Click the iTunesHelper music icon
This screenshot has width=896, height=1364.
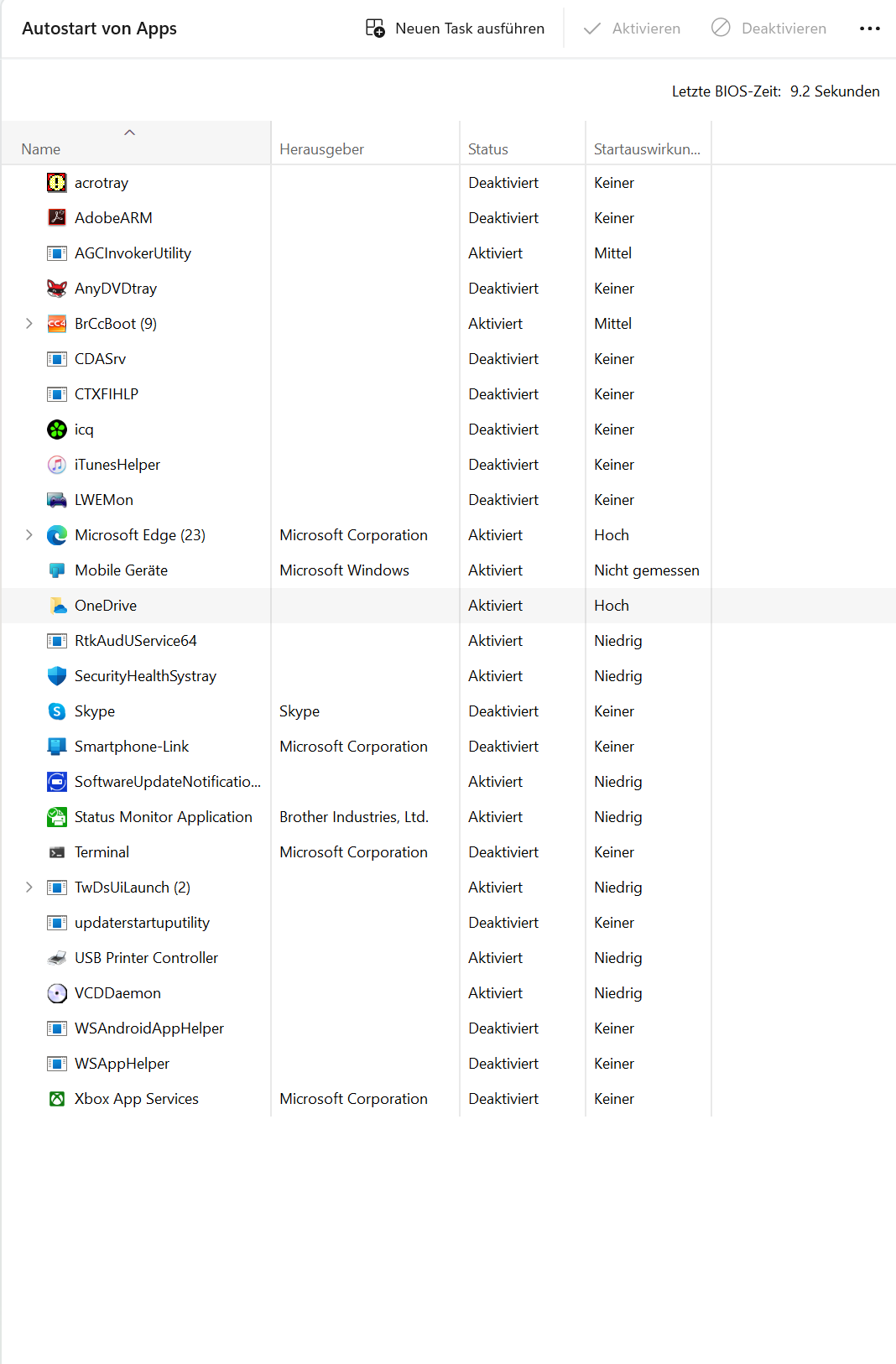[56, 465]
